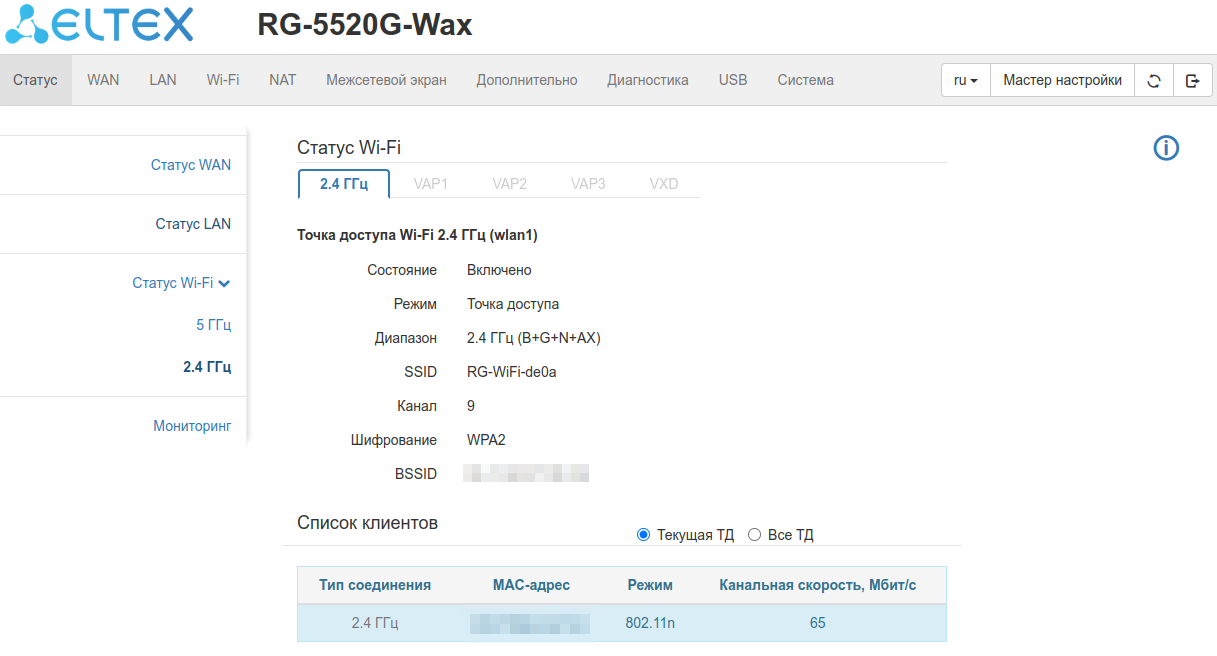Viewport: 1217px width, 656px height.
Task: Open the WAN menu item
Action: (x=103, y=80)
